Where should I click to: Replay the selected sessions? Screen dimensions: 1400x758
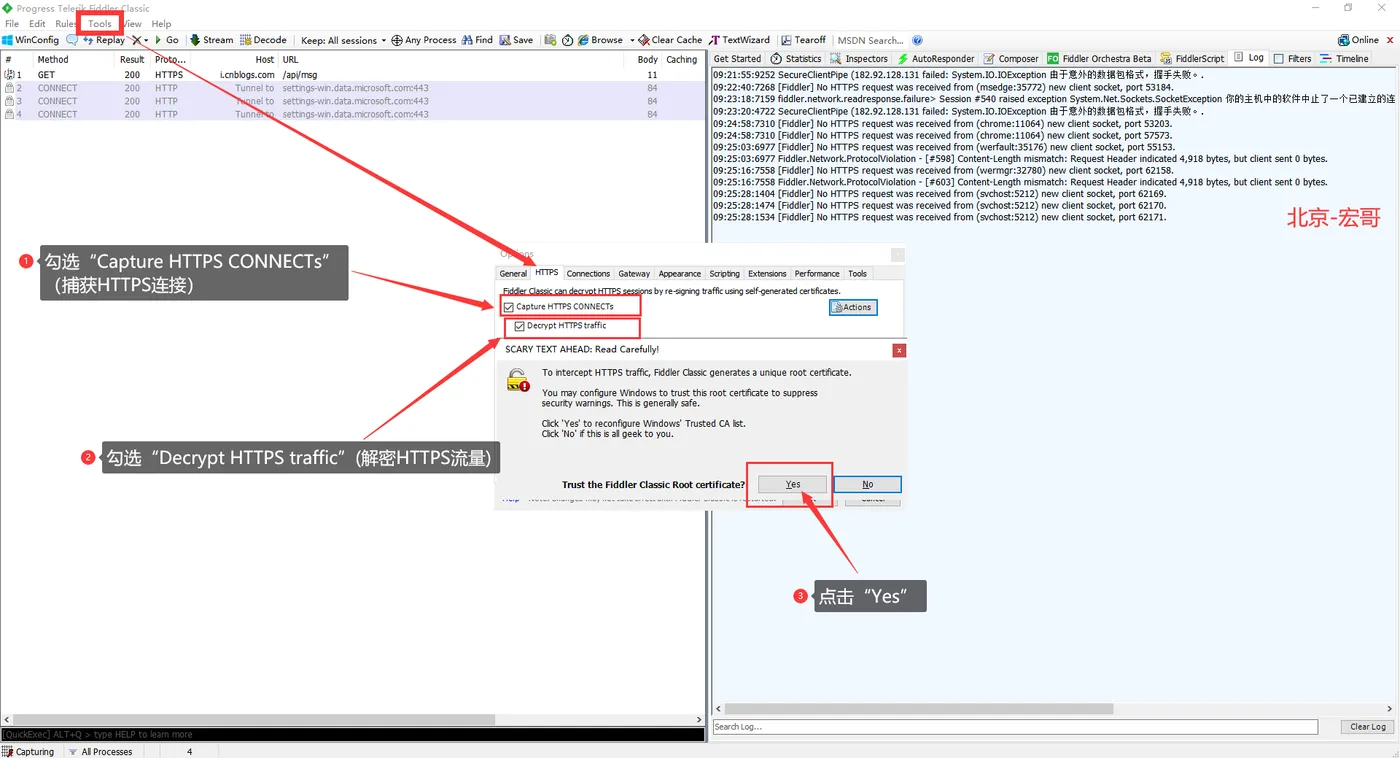tap(104, 40)
